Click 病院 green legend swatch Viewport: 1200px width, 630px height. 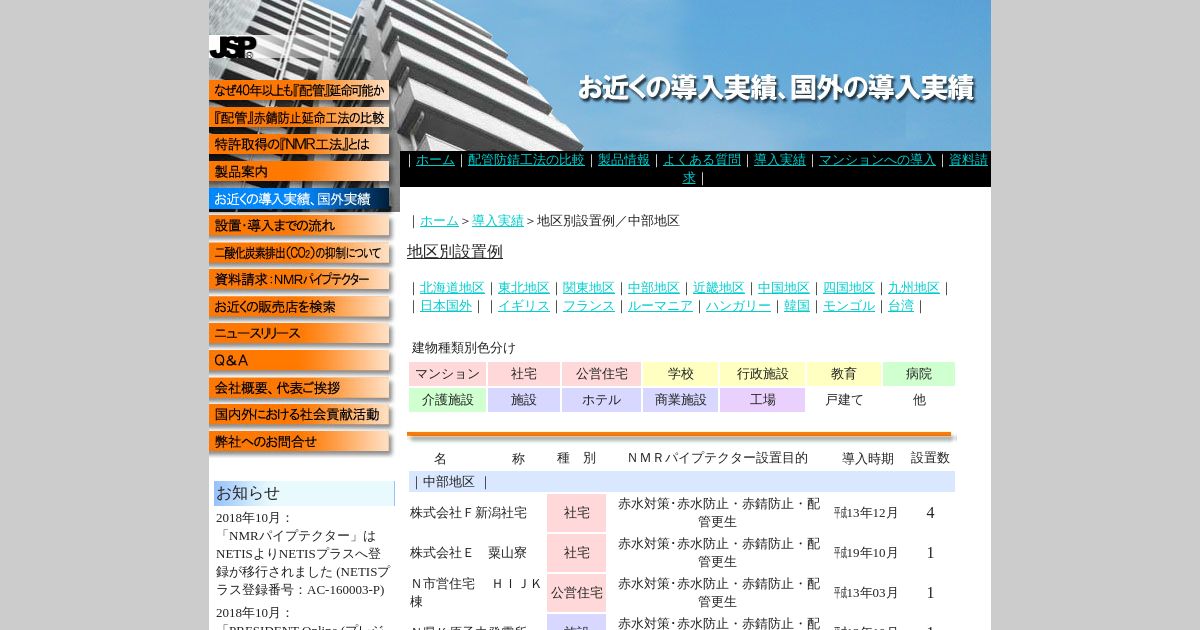pyautogui.click(x=919, y=374)
